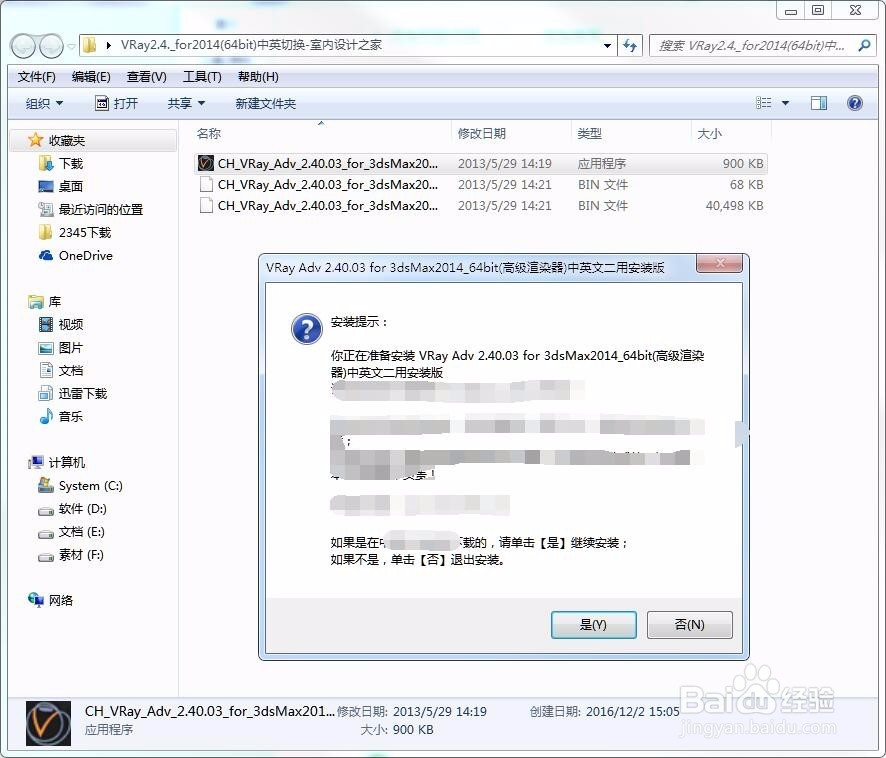Open 素材 (F:) drive
Image resolution: width=886 pixels, height=758 pixels.
click(x=71, y=555)
